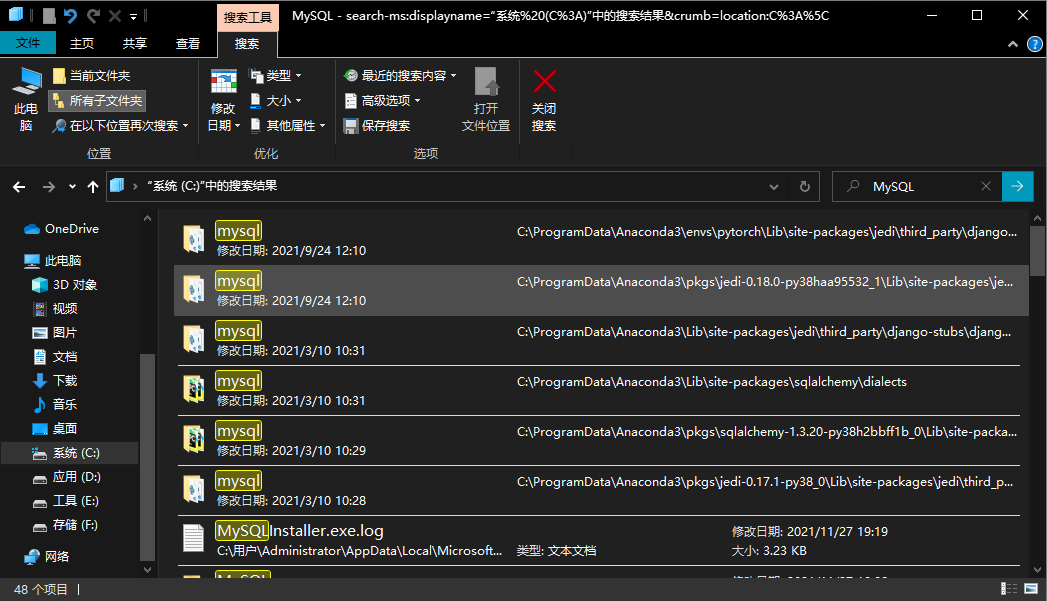Click the Redo icon in title bar
The image size is (1047, 601).
tap(93, 15)
